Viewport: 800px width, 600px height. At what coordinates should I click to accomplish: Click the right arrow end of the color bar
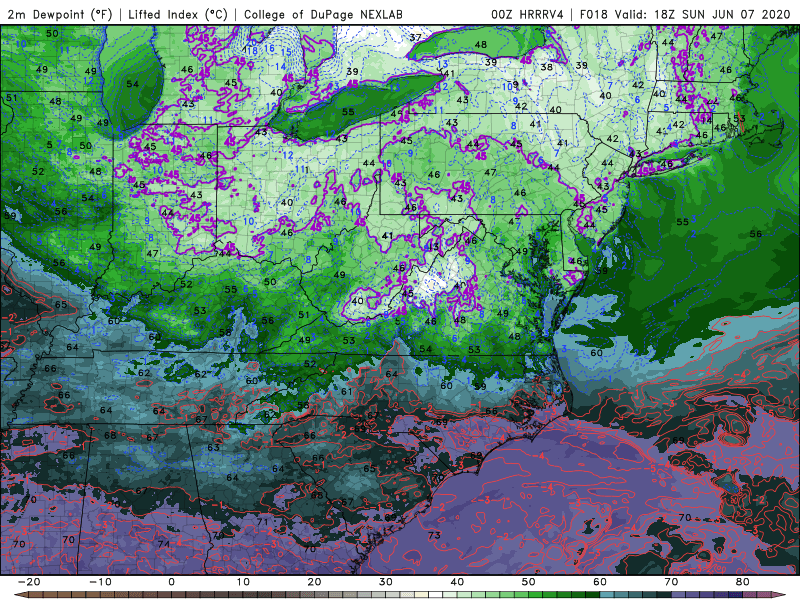tap(780, 595)
